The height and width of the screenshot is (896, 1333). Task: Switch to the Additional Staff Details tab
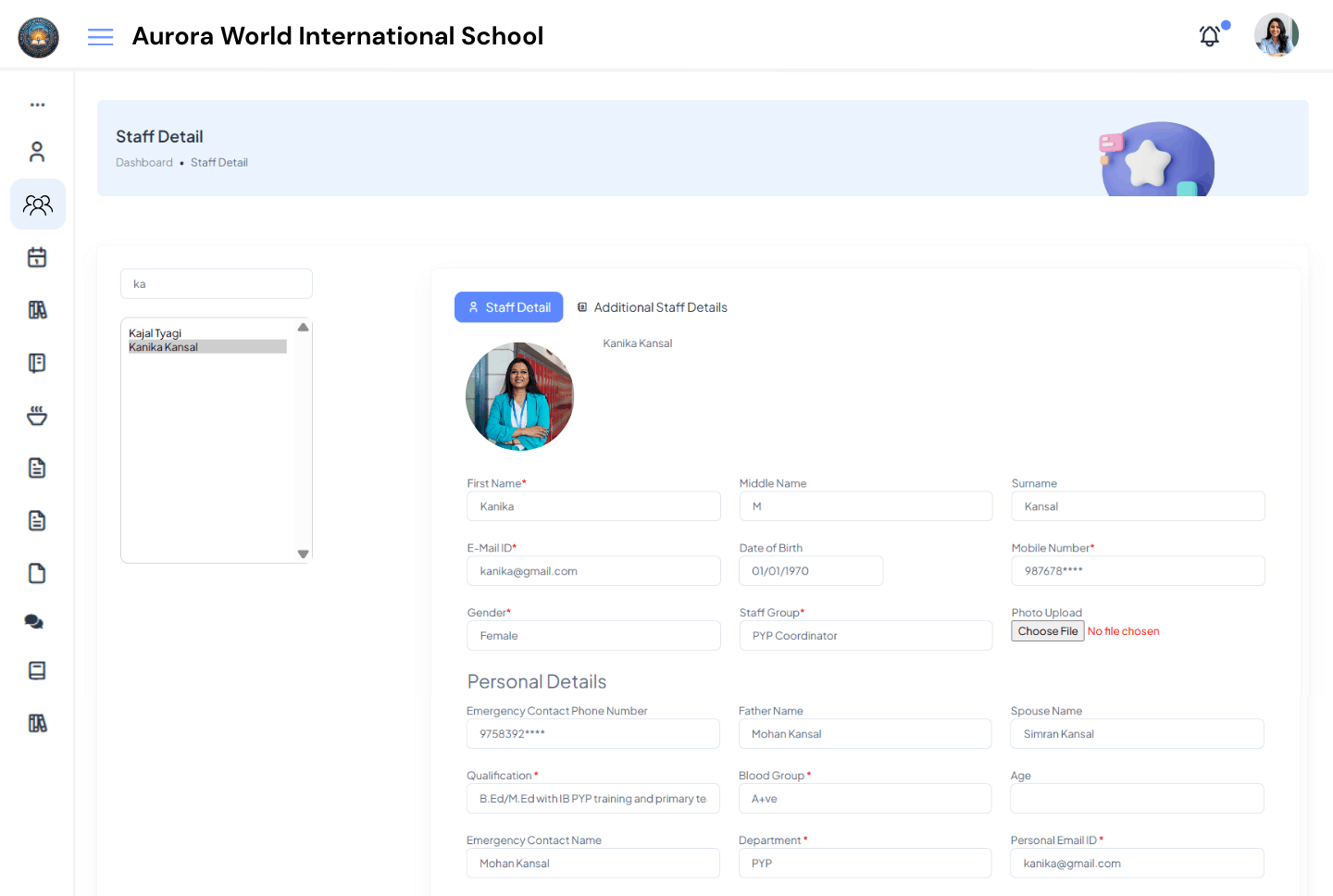pyautogui.click(x=652, y=306)
